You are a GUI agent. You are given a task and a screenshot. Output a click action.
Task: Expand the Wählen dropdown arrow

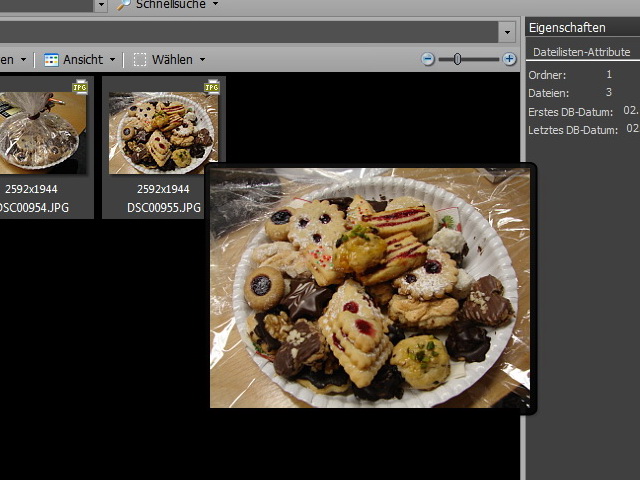(x=202, y=60)
